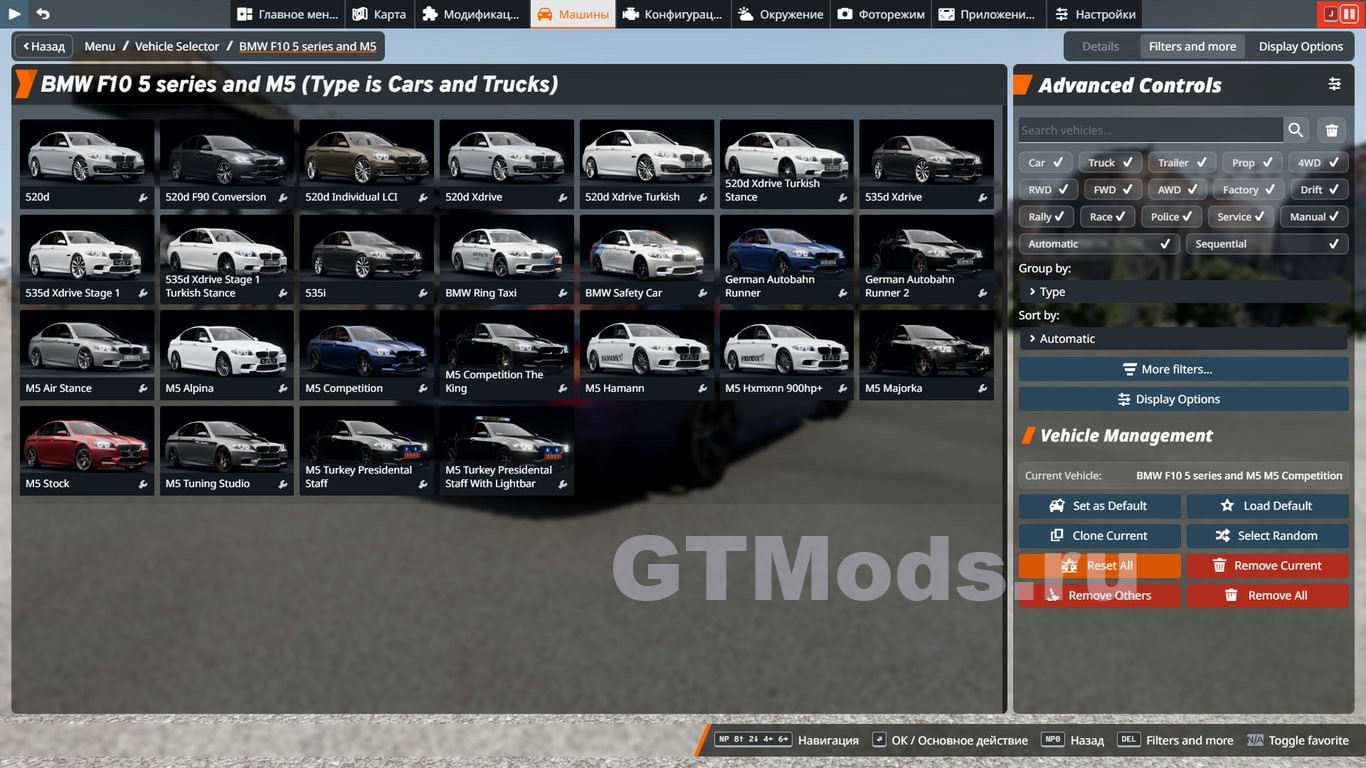Click the magnifier search icon in Advanced Controls
This screenshot has height=768, width=1366.
(x=1296, y=130)
